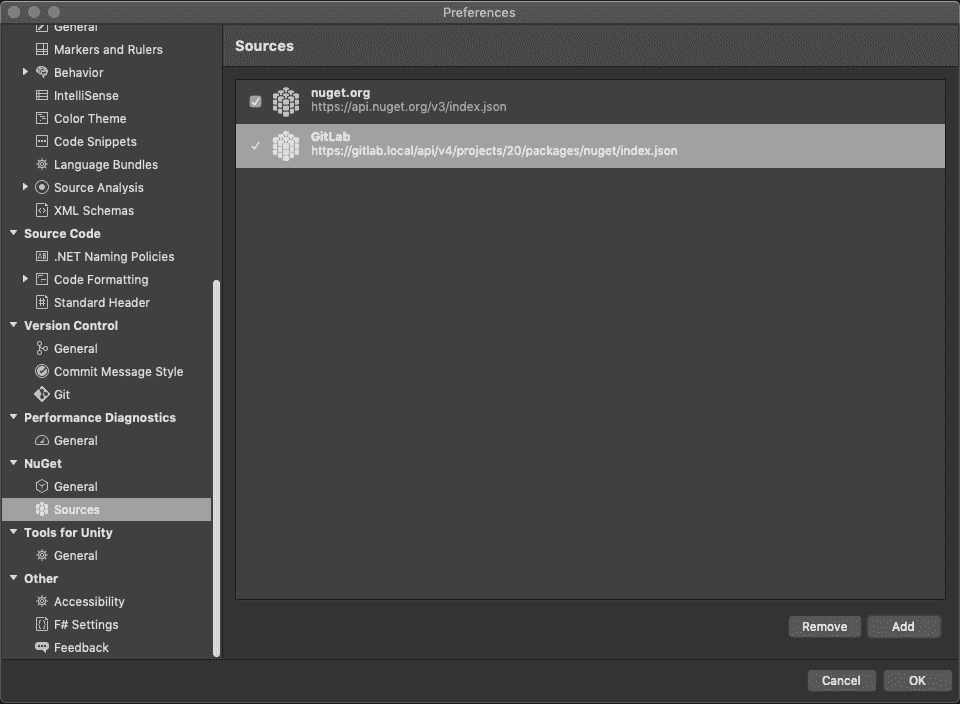Screen dimensions: 960x704
Task: Expand the Behavior section
Action: [24, 72]
